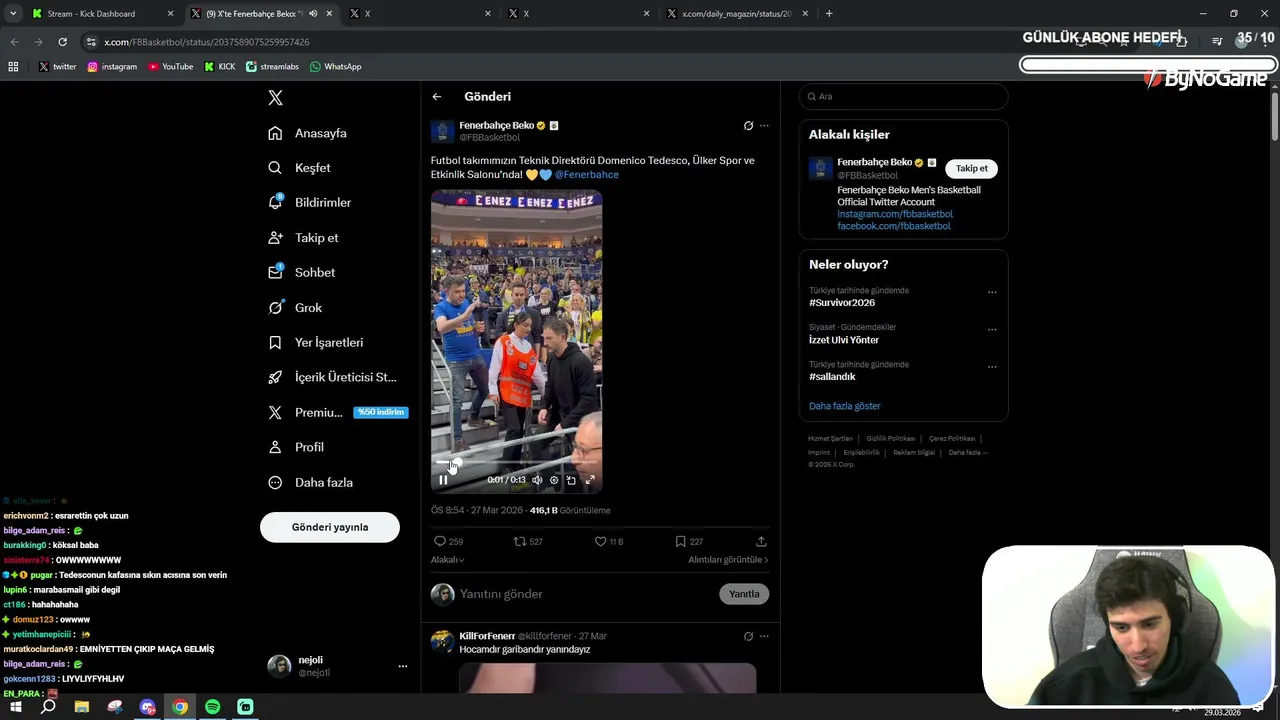Open Windows taskbar search

48,707
